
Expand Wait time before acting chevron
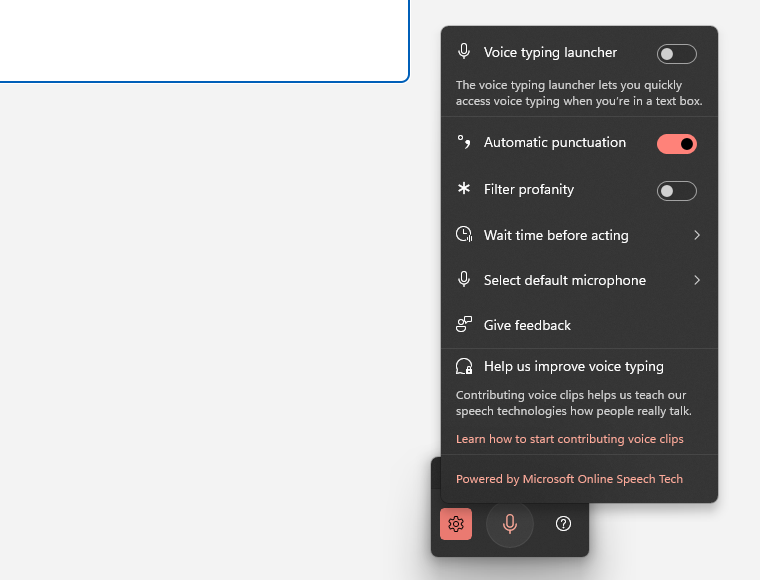[x=697, y=235]
